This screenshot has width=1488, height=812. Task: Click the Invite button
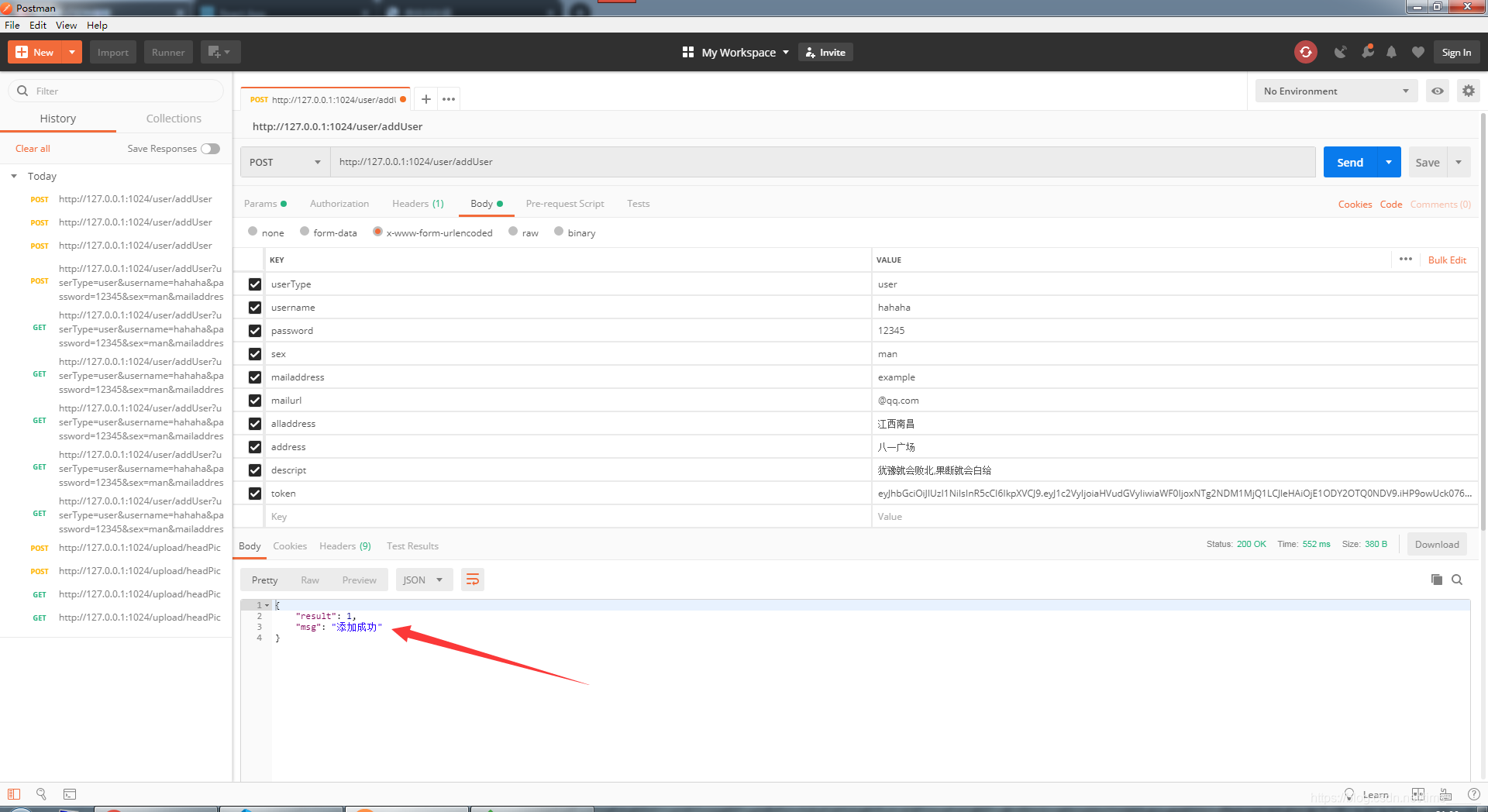pyautogui.click(x=825, y=52)
